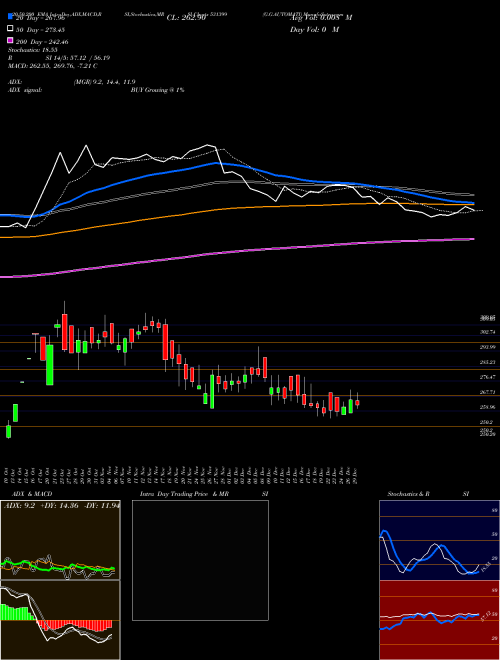This screenshot has height=660, width=500.
Task: Click the 'Day Vol: 0 M' text
Action: click(x=314, y=29)
